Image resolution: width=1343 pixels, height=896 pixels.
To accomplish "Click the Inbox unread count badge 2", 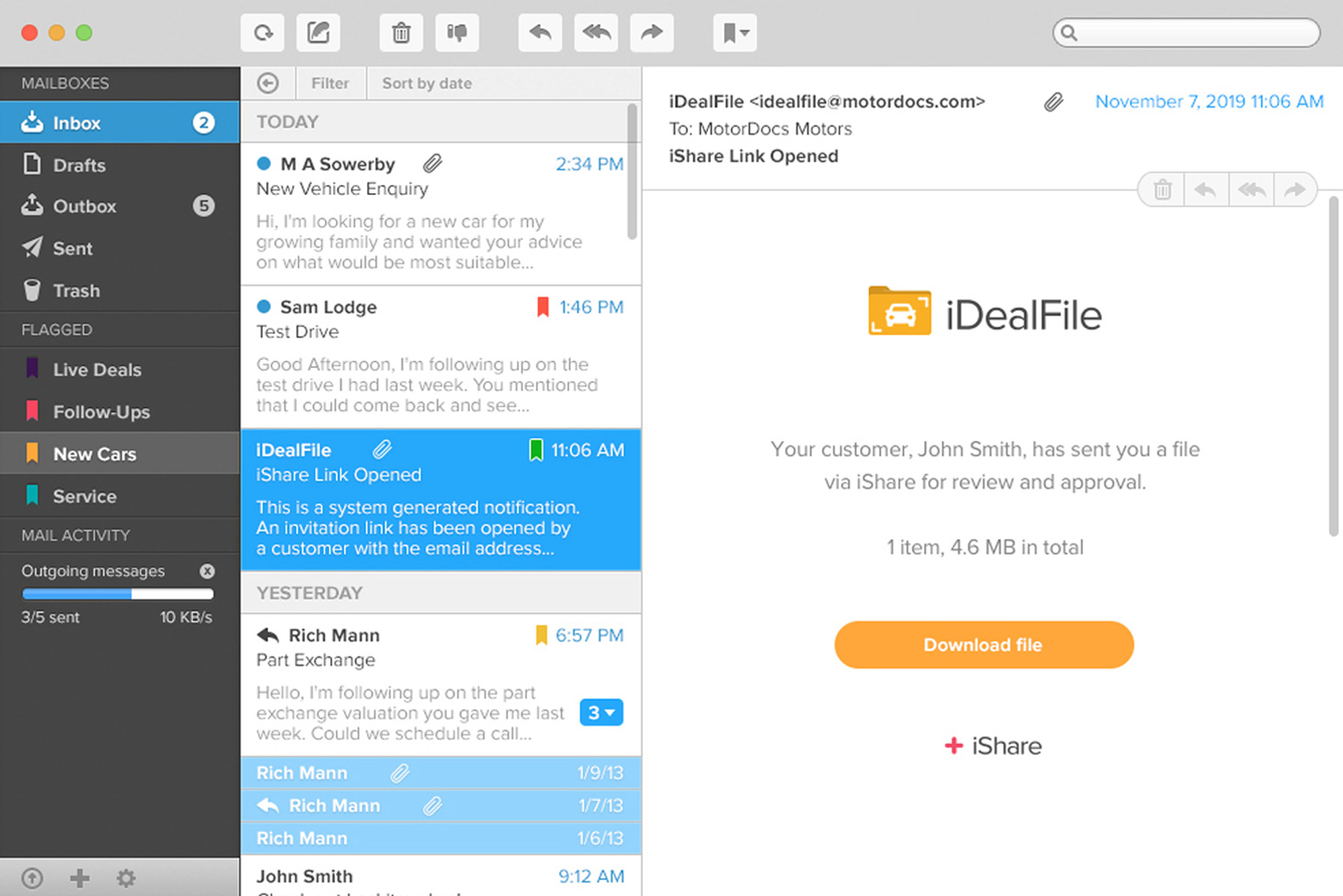I will [204, 122].
